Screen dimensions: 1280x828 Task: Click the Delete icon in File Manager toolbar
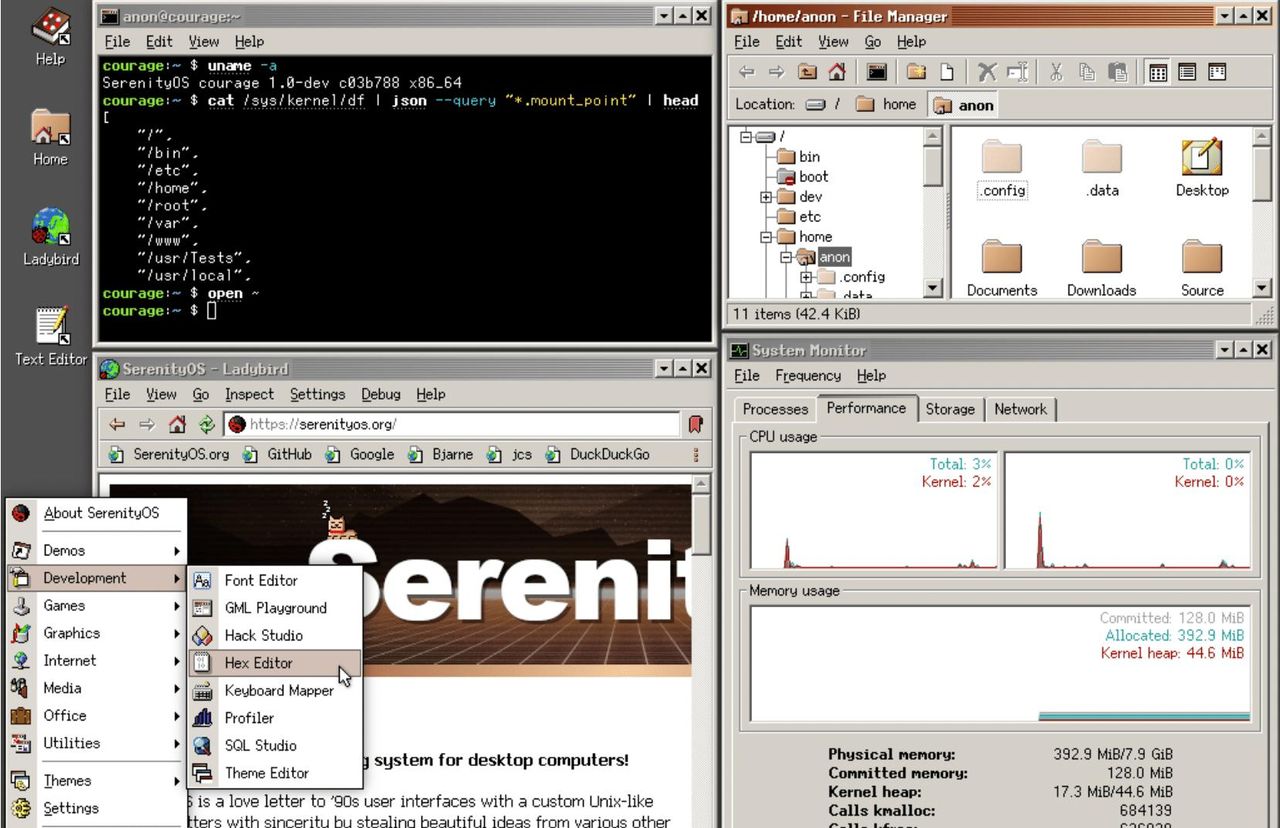coord(987,72)
